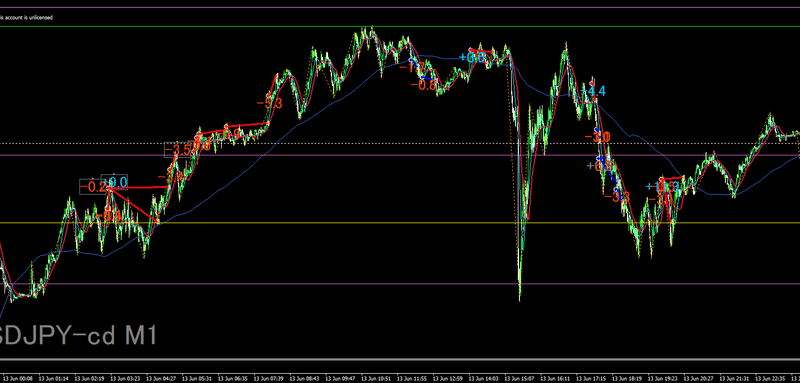800x383 pixels.
Task: Select the yellow horizontal level line
Action: (400, 223)
